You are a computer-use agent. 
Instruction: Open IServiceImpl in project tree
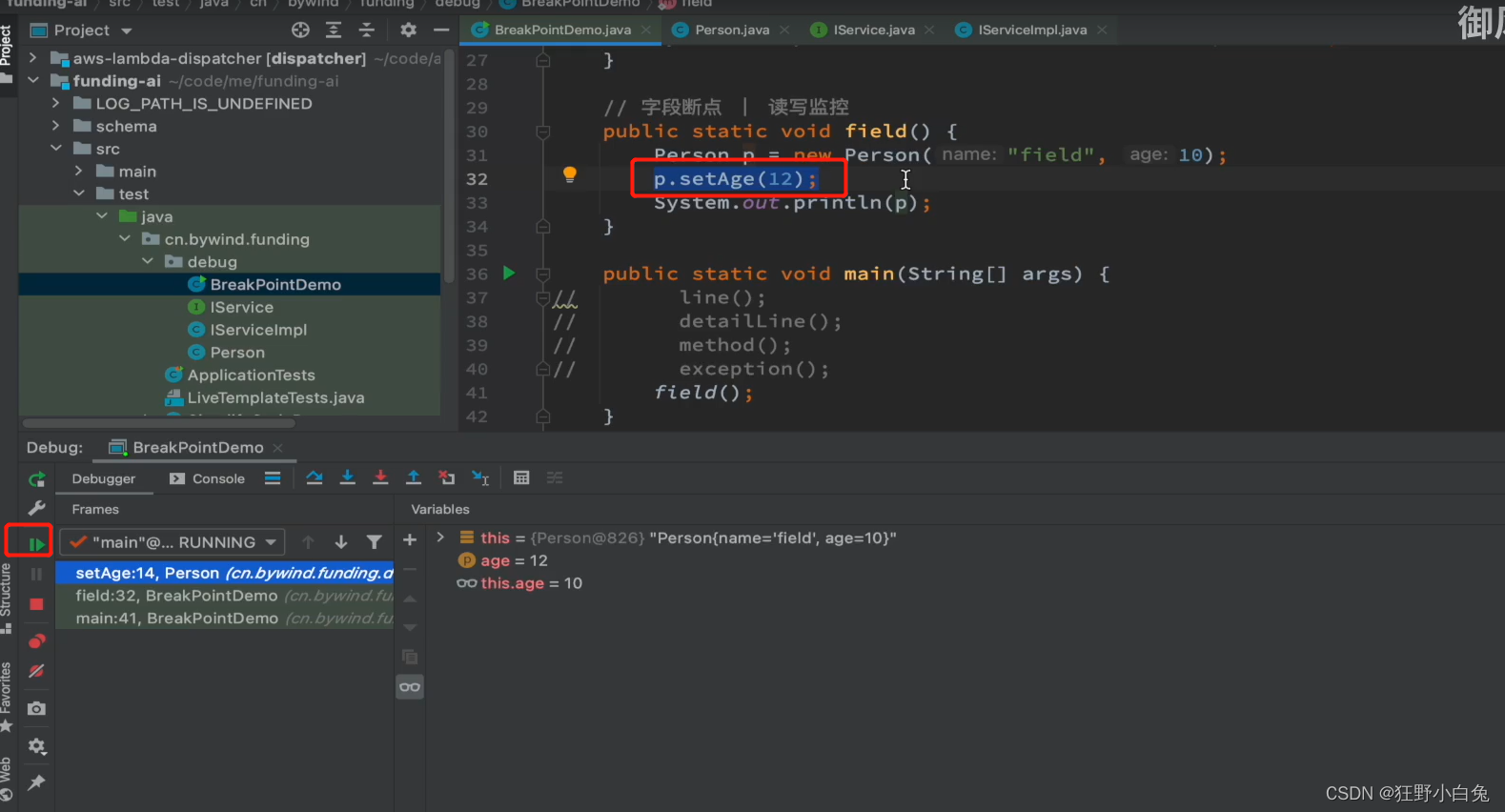click(258, 330)
